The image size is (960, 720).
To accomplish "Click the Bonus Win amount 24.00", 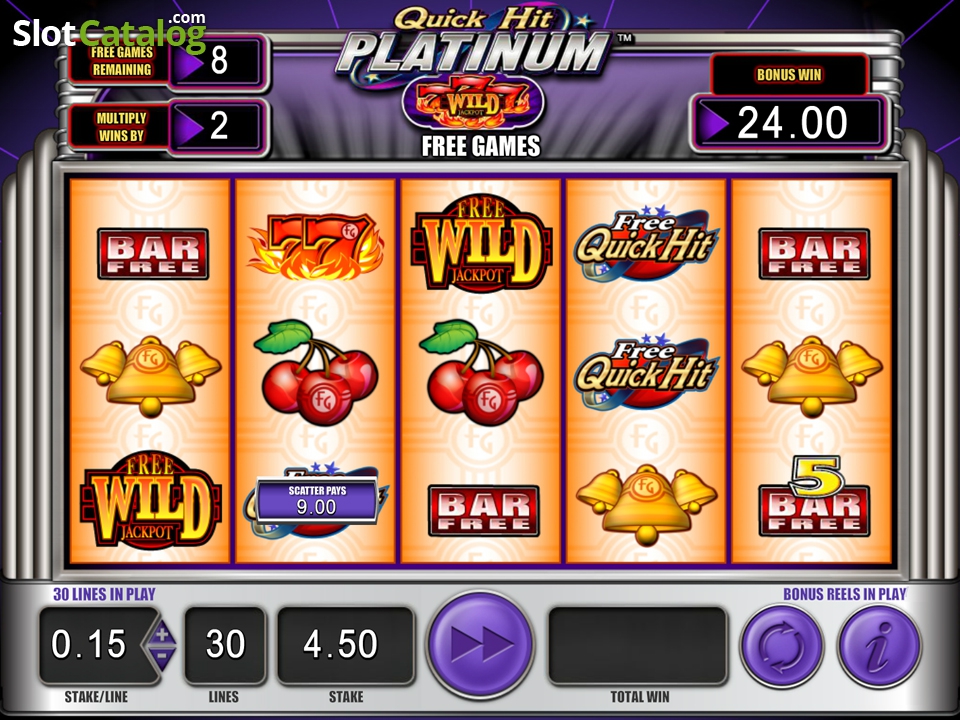I will [x=790, y=122].
